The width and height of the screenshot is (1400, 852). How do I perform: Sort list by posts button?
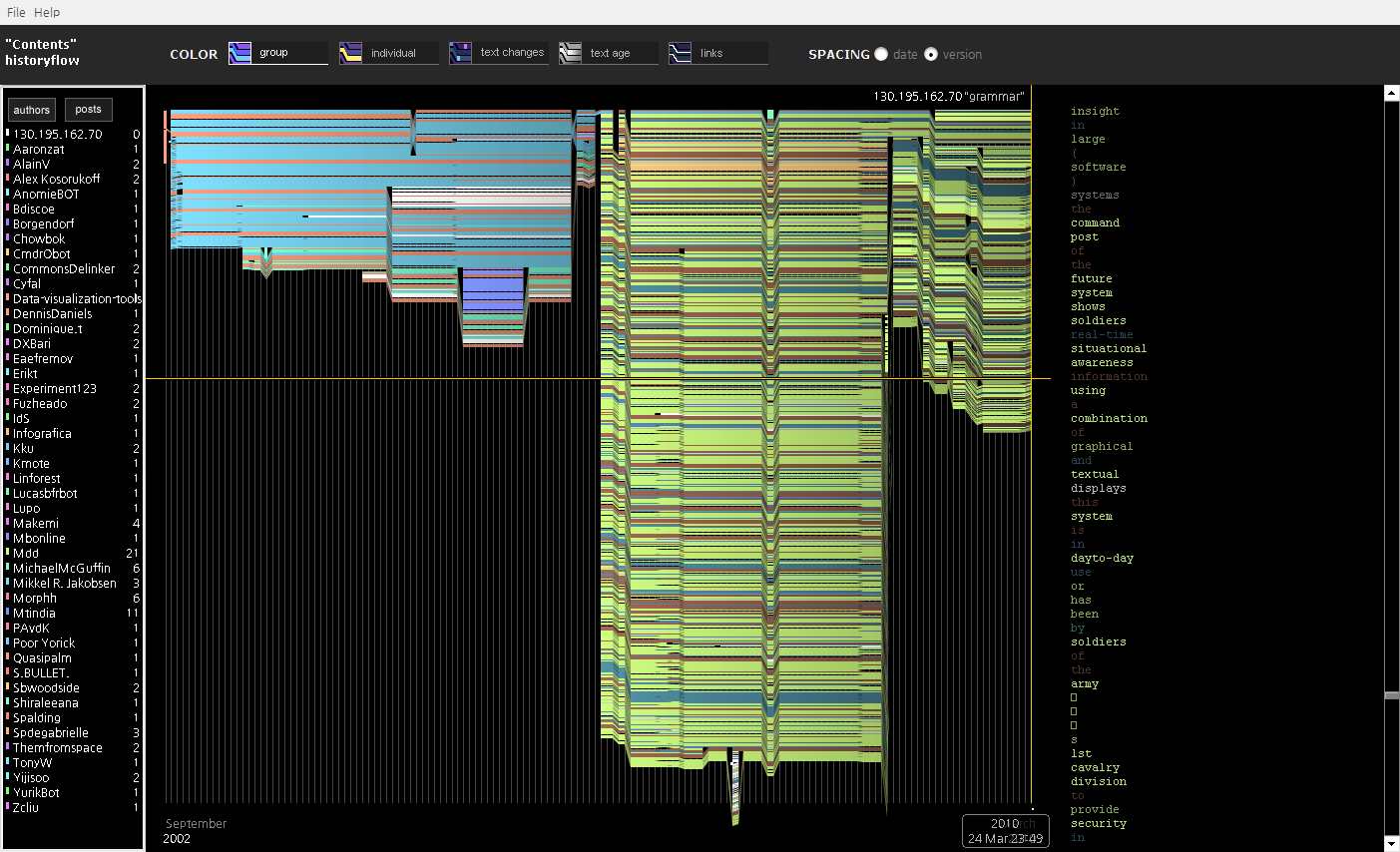(x=88, y=110)
